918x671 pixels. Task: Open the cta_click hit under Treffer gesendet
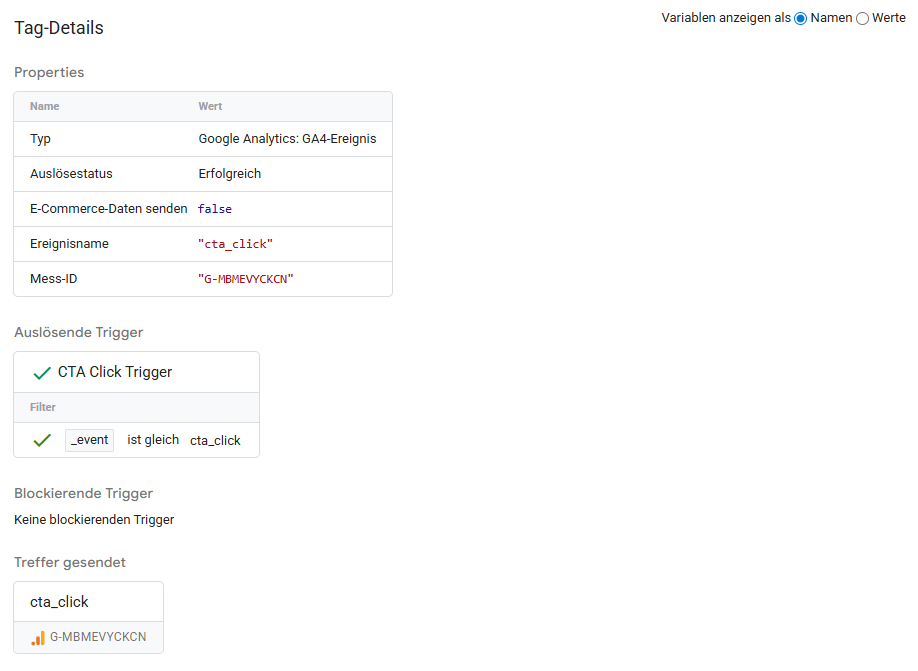tap(88, 602)
